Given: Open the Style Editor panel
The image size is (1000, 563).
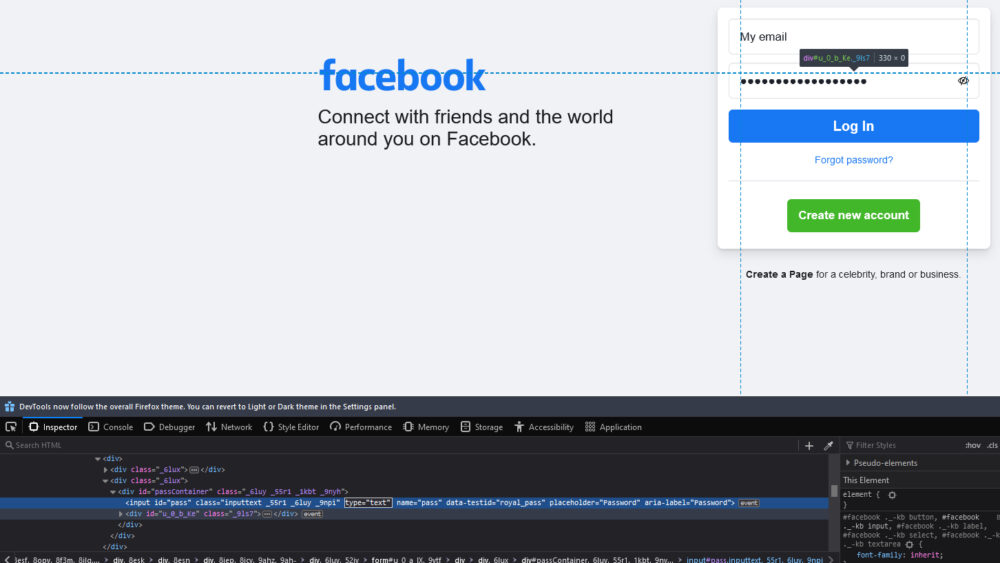Looking at the screenshot, I should pyautogui.click(x=291, y=427).
